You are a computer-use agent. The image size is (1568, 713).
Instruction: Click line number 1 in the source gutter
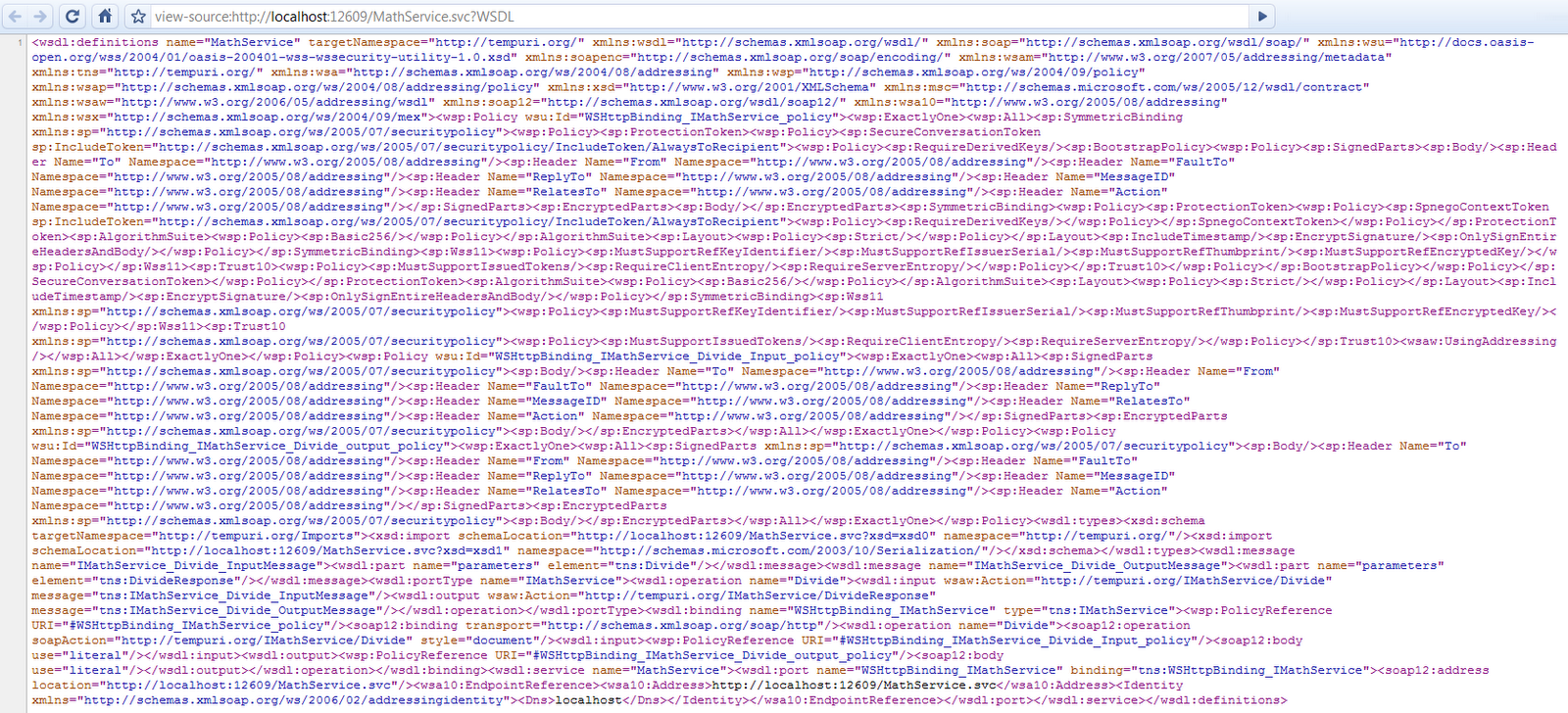click(20, 42)
